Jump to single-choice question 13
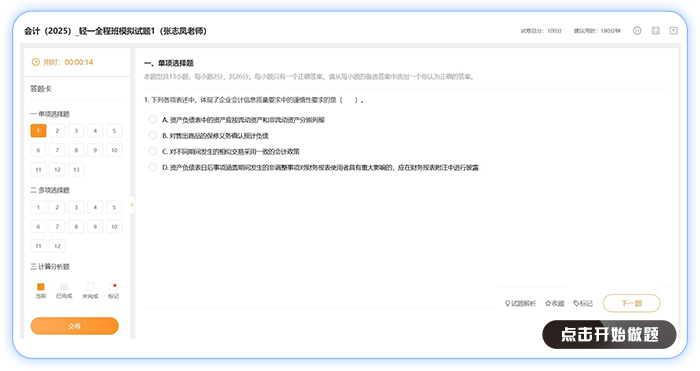700x371 pixels. (x=76, y=170)
